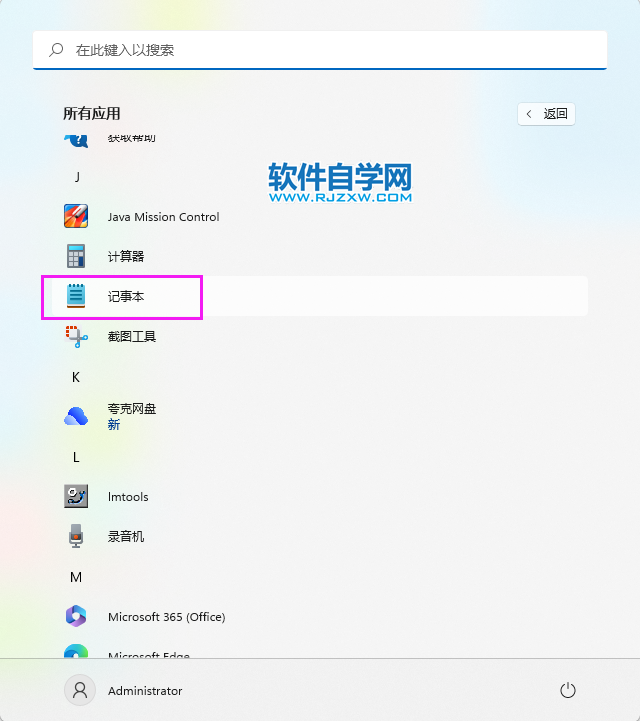This screenshot has height=721, width=640.
Task: Click the Administrator account name
Action: pos(145,691)
